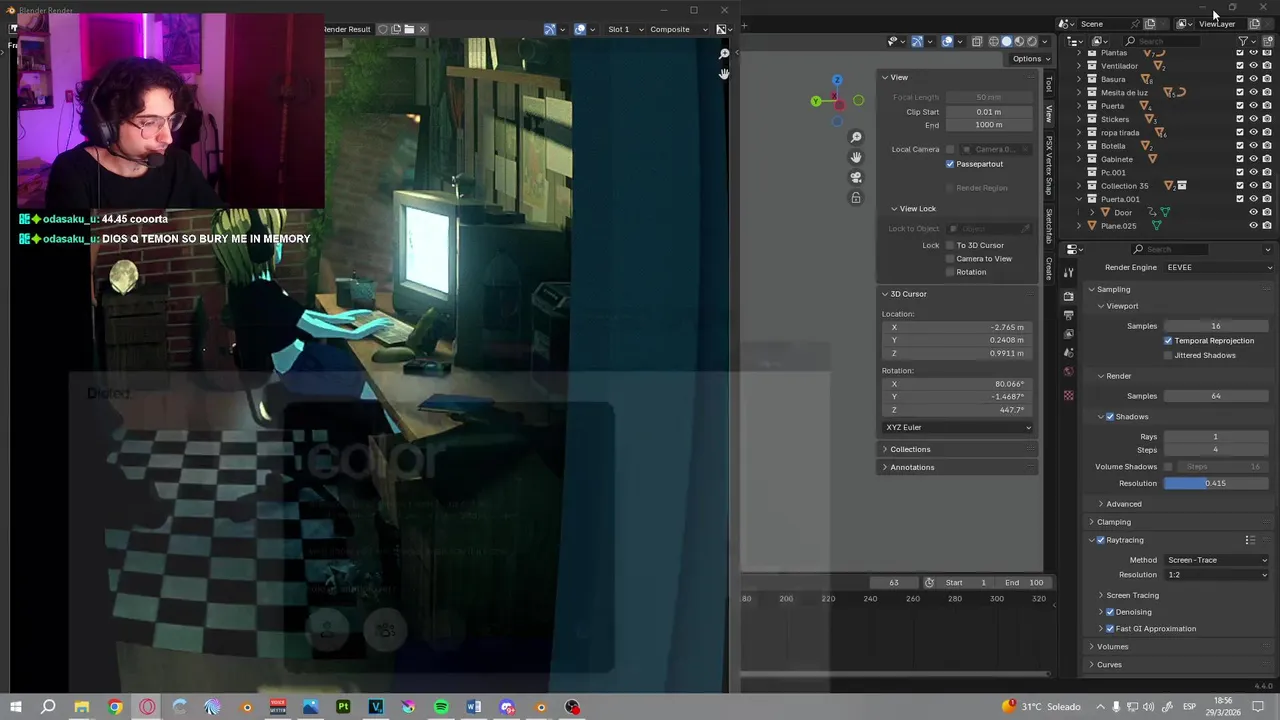Open the Raytracing Resolution 1:2 dropdown

(x=1217, y=575)
